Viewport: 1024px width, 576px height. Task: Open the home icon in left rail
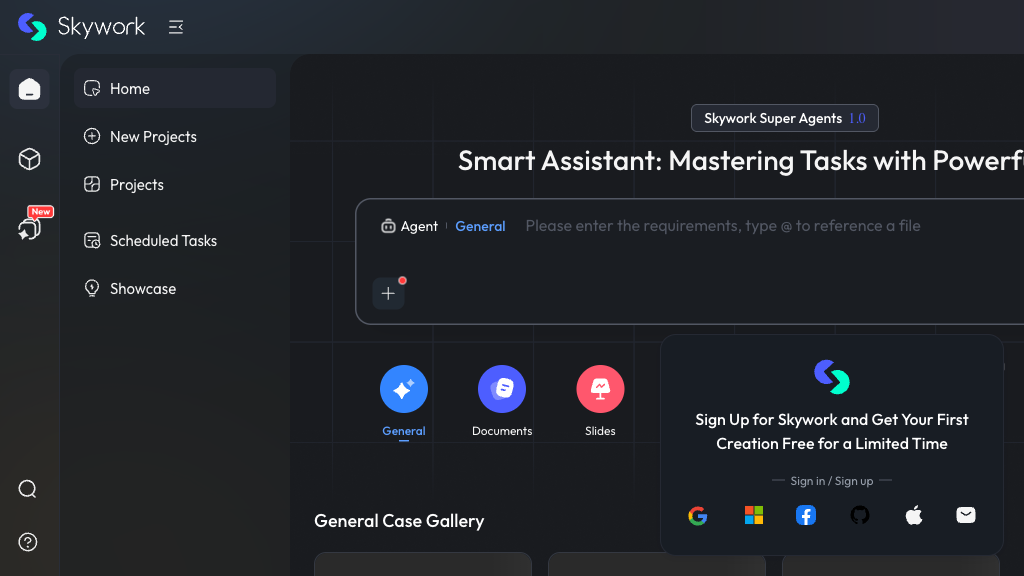30,89
